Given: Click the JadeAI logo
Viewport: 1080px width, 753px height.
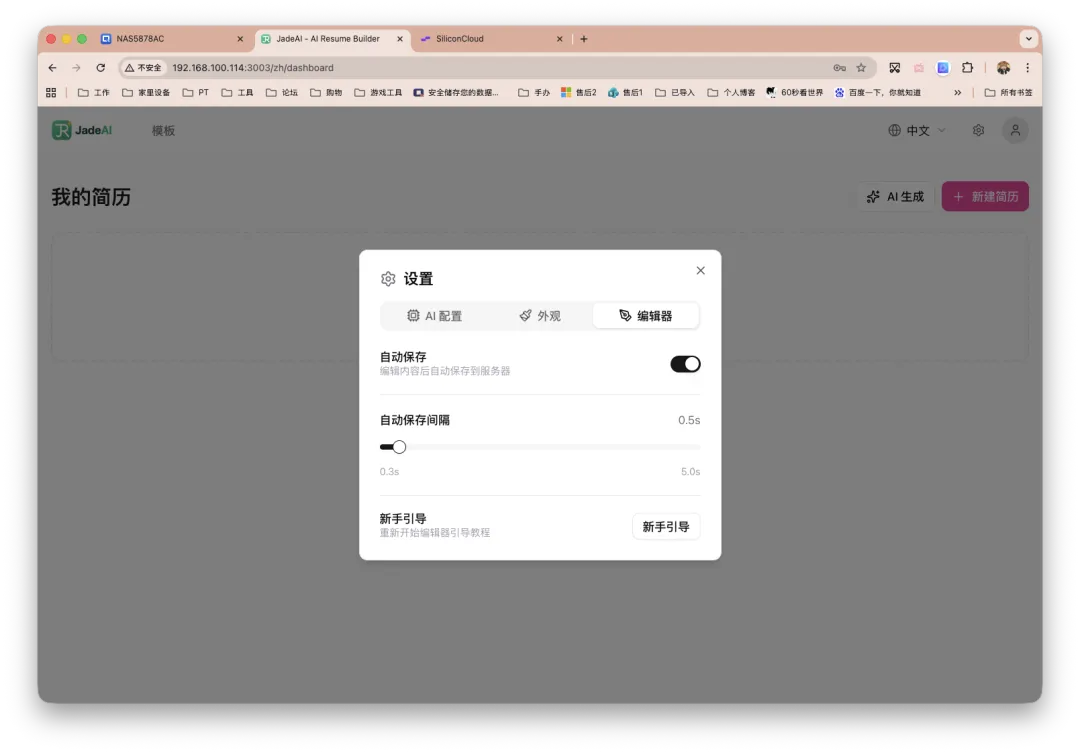Looking at the screenshot, I should coord(82,130).
